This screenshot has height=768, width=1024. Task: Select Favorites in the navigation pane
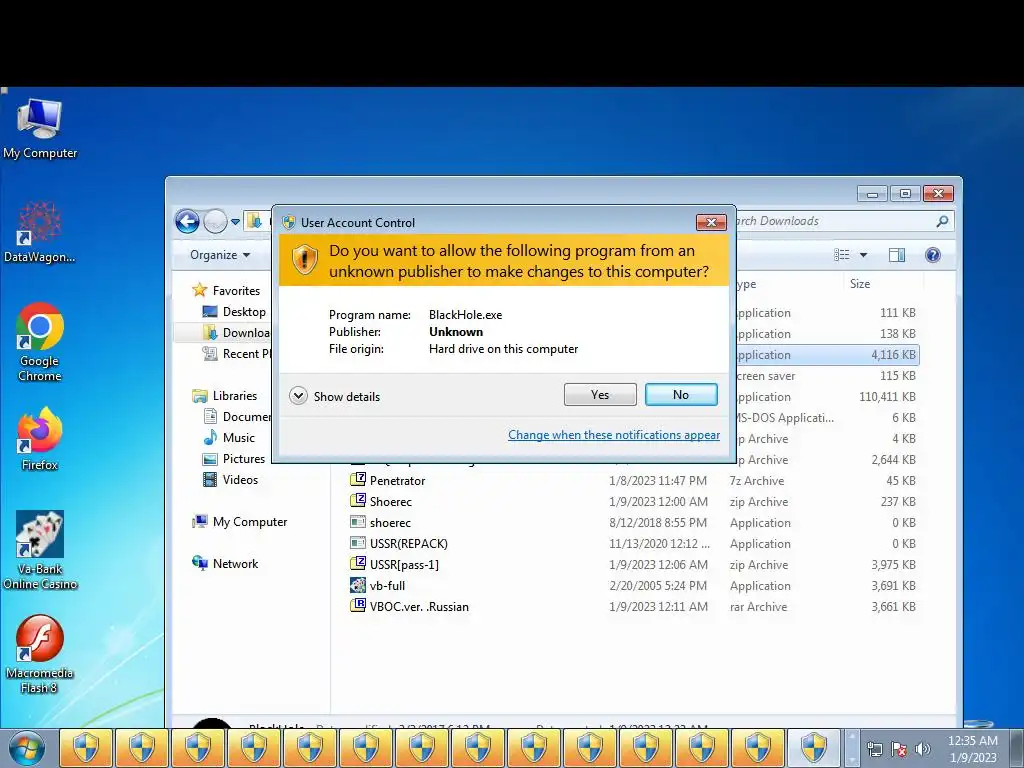[226, 291]
